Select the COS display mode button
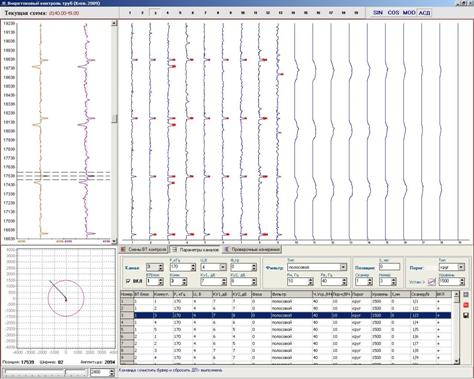This screenshot has width=474, height=379. tap(393, 13)
